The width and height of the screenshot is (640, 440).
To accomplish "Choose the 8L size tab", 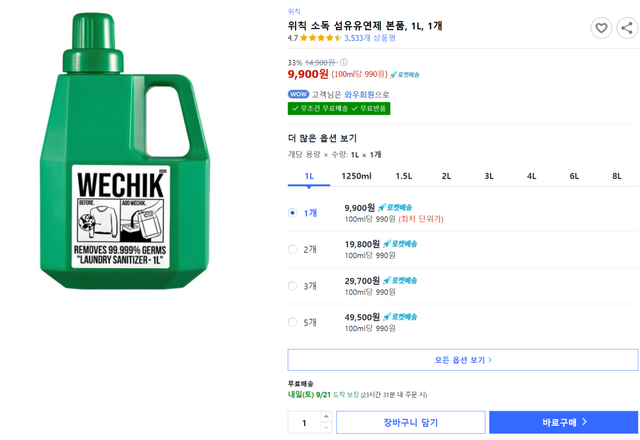I will tap(617, 176).
